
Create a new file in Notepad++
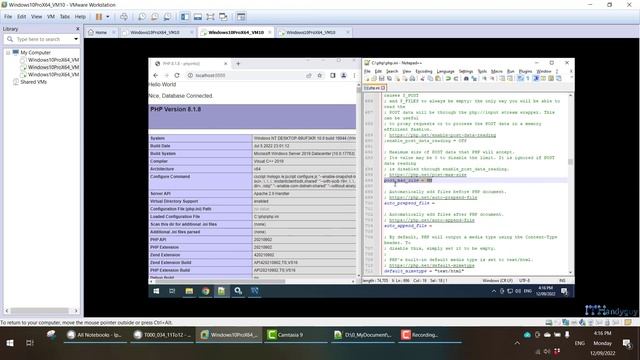tap(367, 78)
